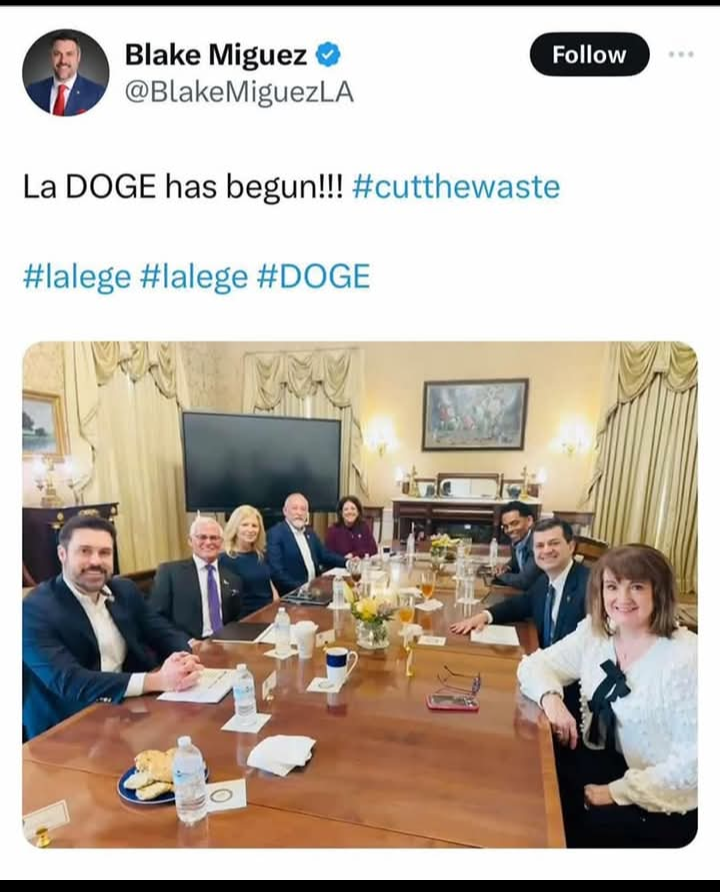Viewport: 720px width, 892px height.
Task: Click the blue verified badge
Action: pos(328,55)
